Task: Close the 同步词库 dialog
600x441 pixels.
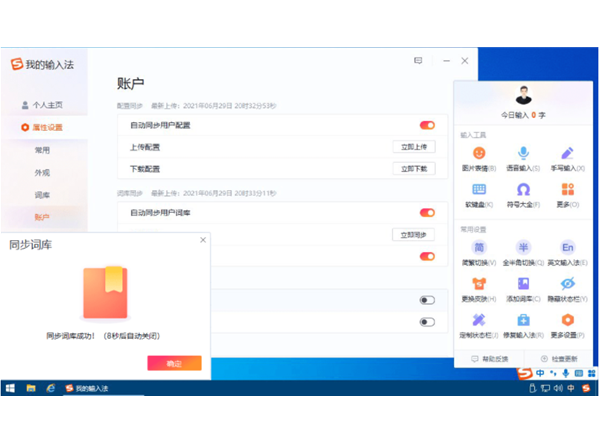Action: pos(203,240)
